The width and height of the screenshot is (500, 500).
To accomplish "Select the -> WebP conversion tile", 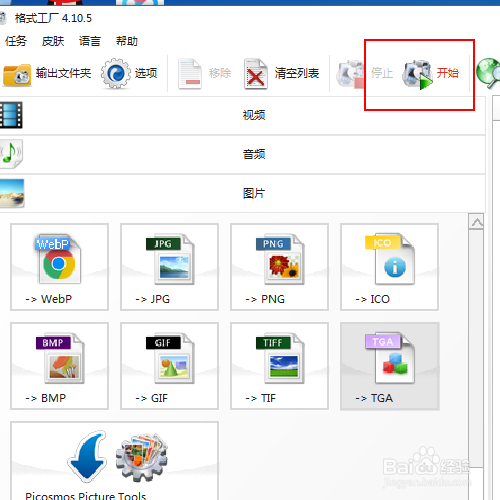I will (x=59, y=267).
